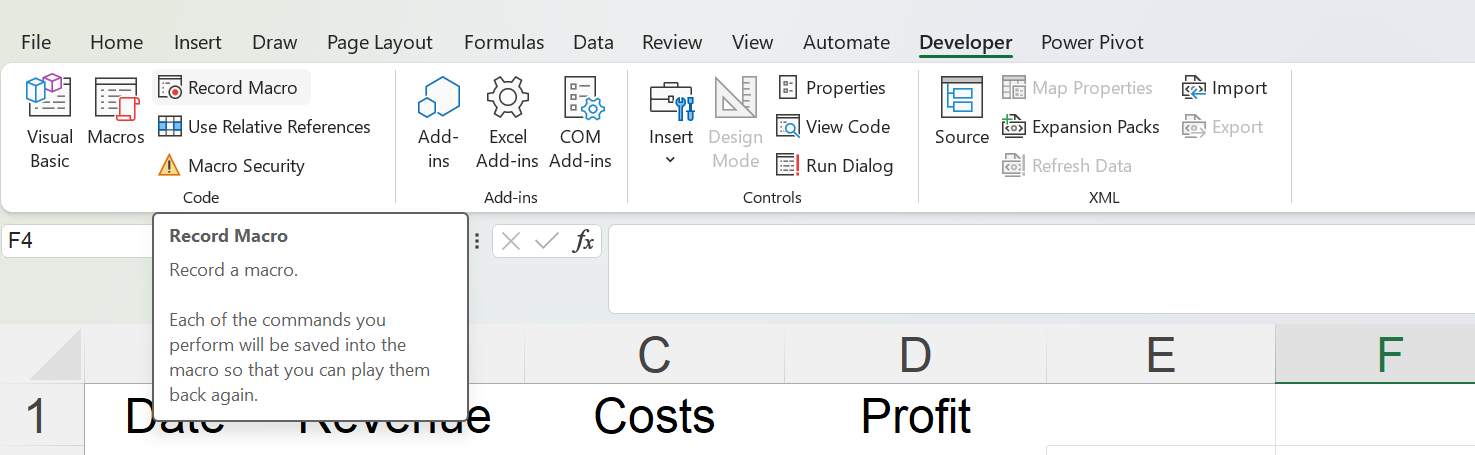Select column E header
The width and height of the screenshot is (1475, 455).
pos(1161,355)
